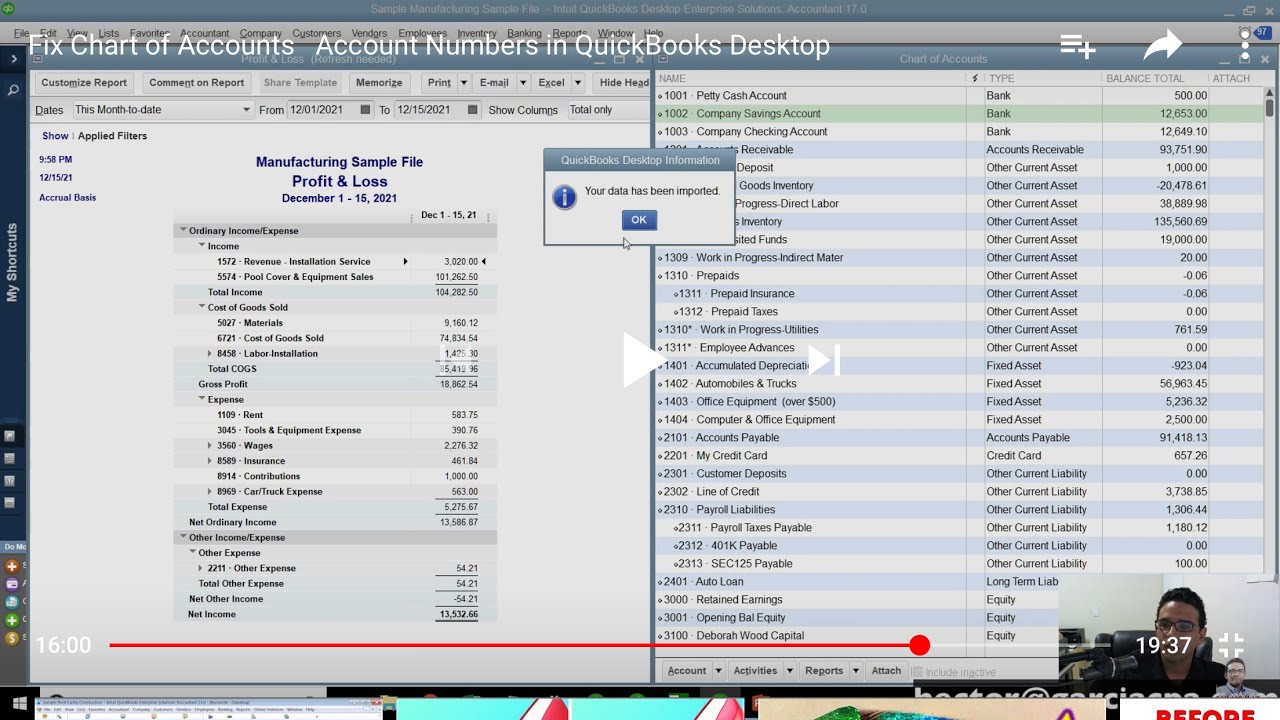Click the Show applied filters link
Screen dimensions: 1280x720
55,136
